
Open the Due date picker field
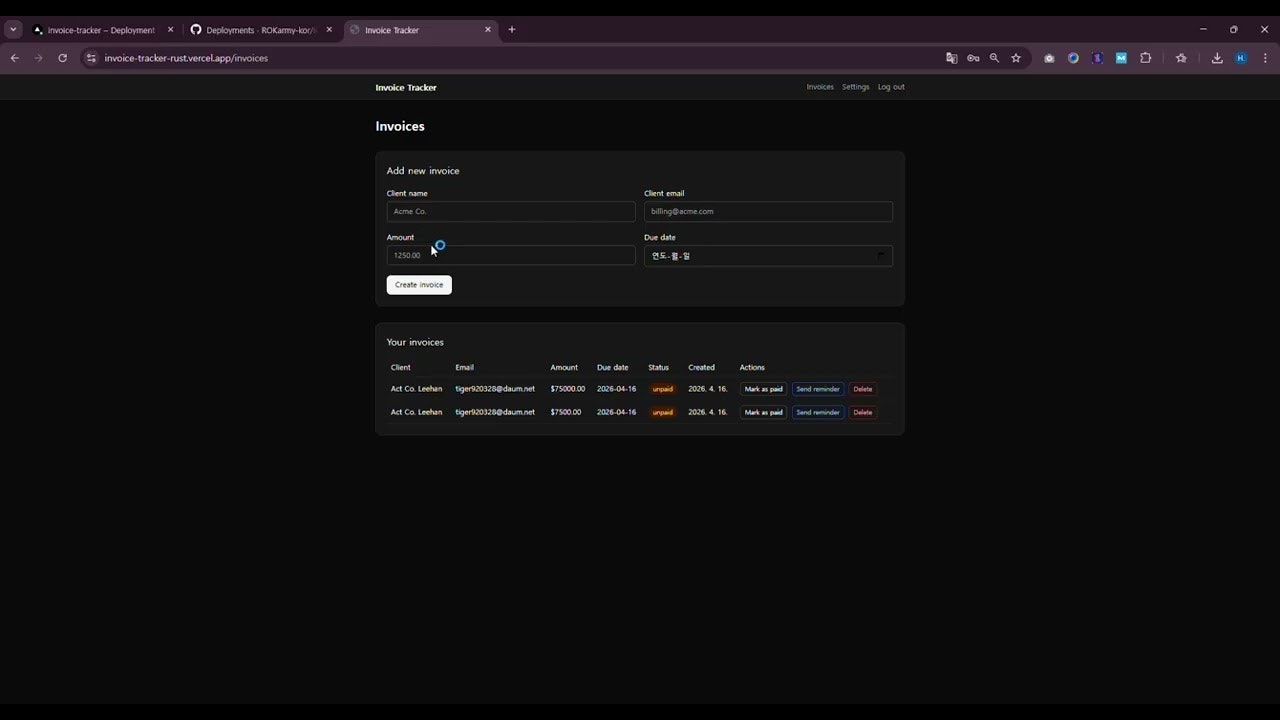(x=767, y=255)
